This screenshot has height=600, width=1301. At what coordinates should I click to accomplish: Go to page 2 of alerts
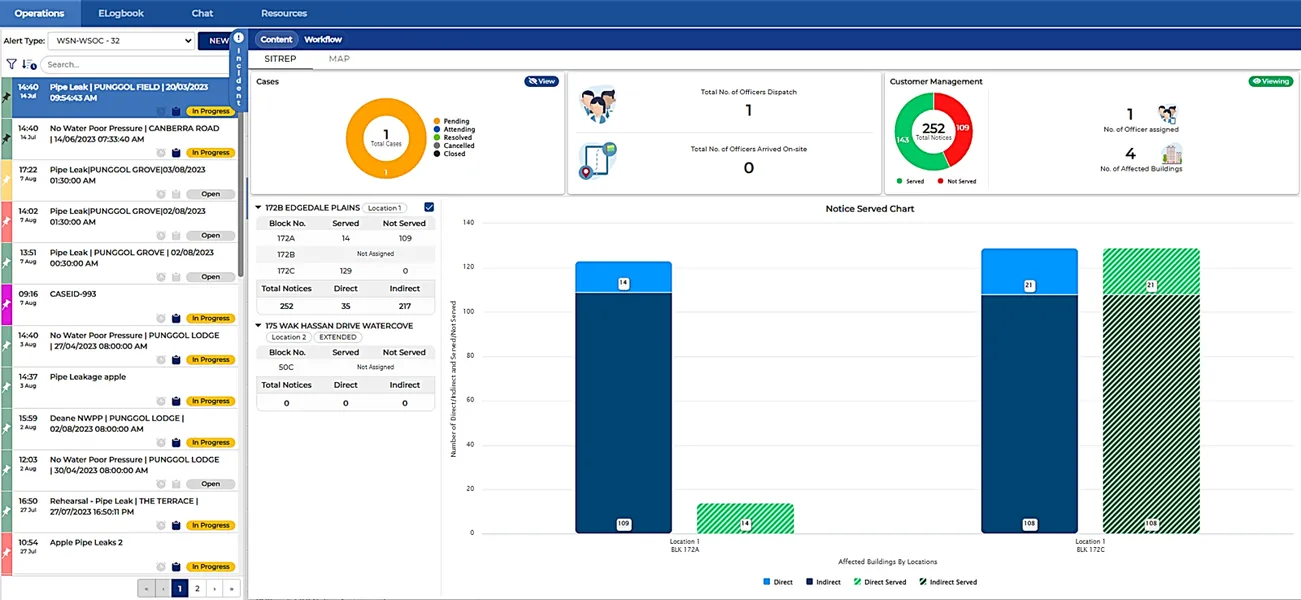197,589
